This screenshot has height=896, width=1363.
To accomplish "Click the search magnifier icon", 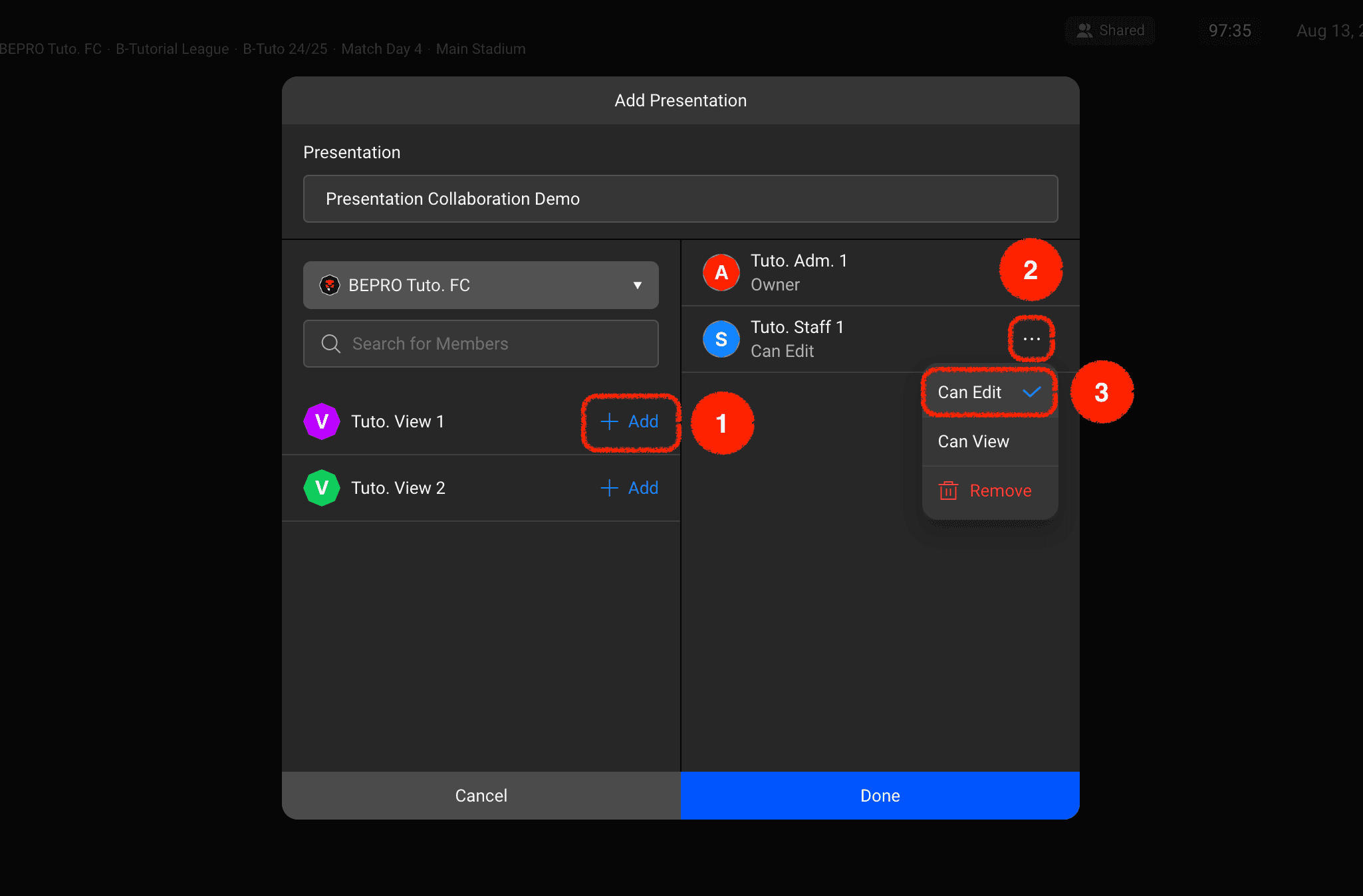I will click(330, 344).
